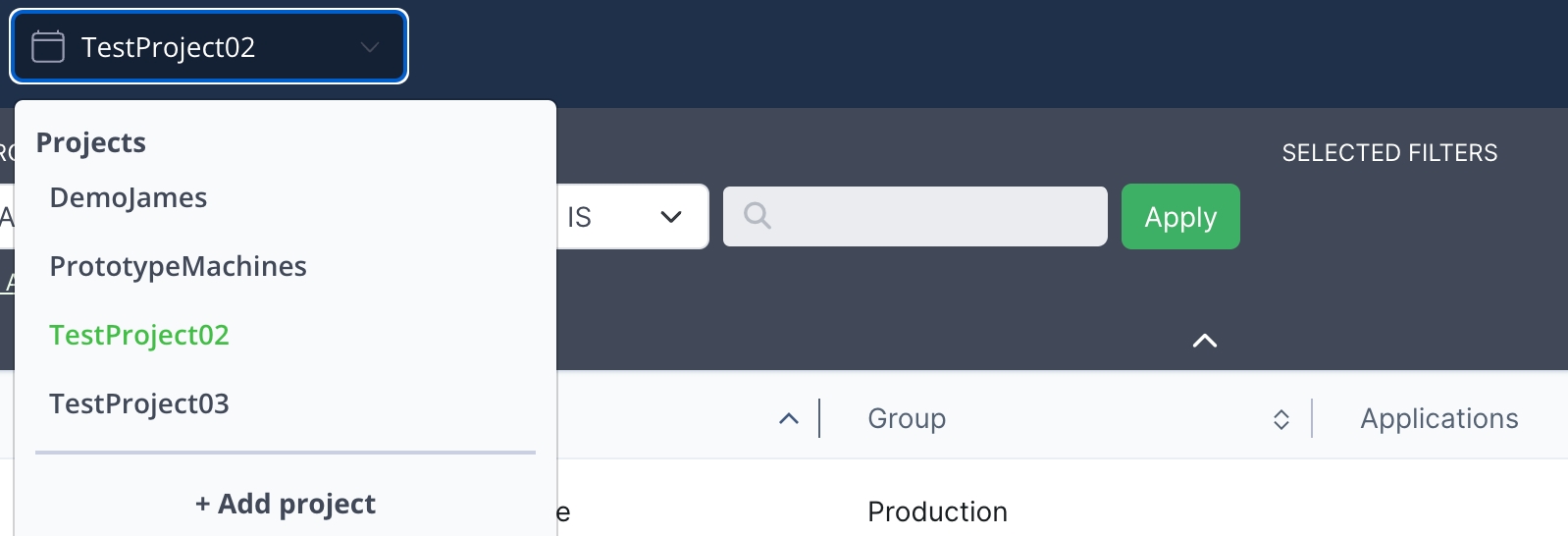Select DemoJames from the projects list
This screenshot has height=536, width=1568.
pos(129,198)
